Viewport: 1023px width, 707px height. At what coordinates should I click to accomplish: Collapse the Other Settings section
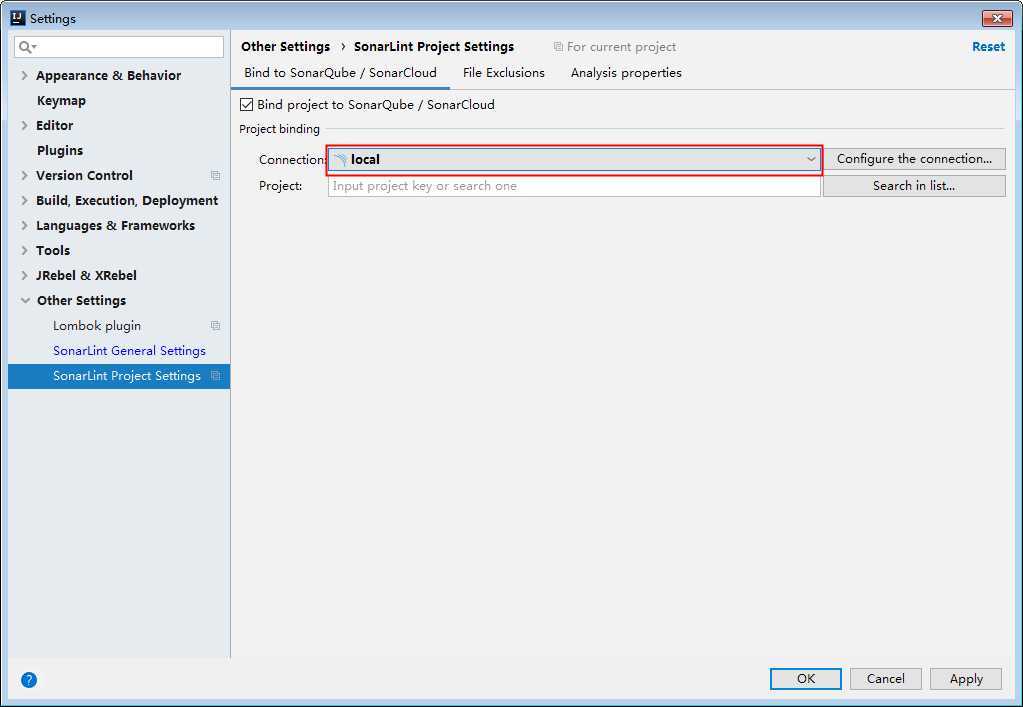coord(25,301)
